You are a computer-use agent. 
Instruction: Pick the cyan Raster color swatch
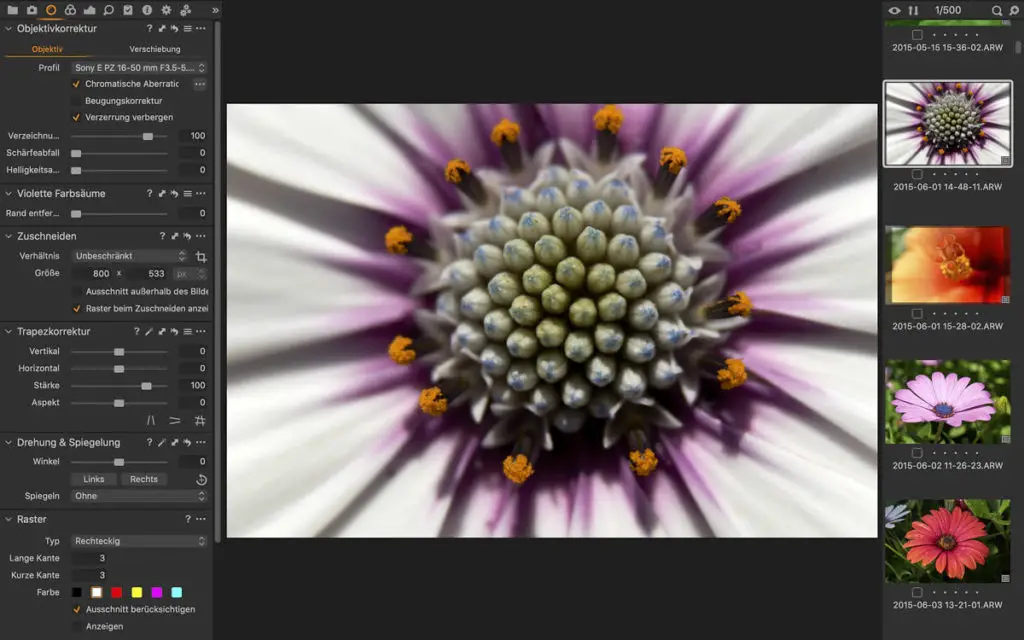point(176,592)
